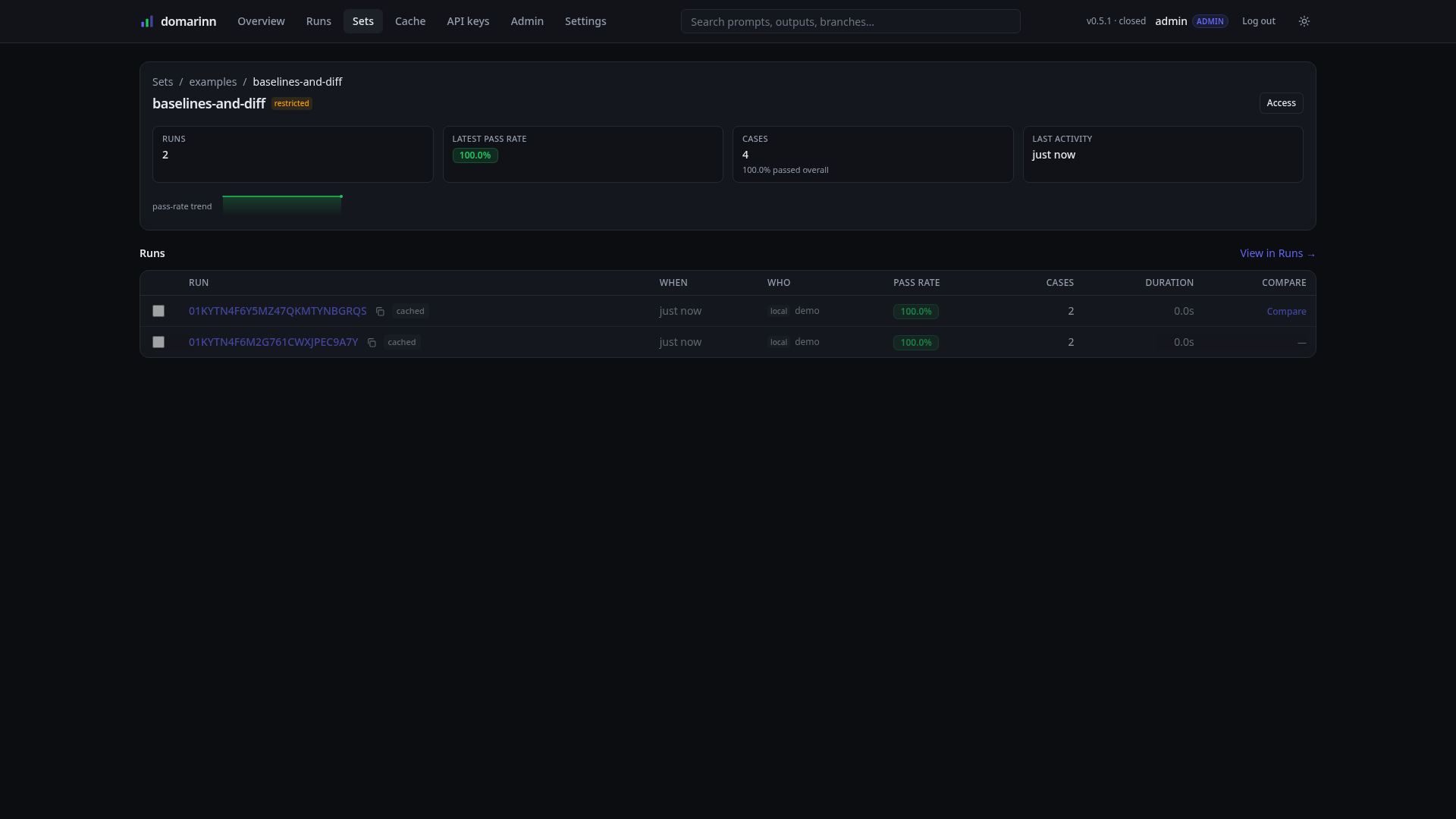Click the LAST ACTIVITY just now value
Viewport: 1456px width, 819px height.
[1053, 155]
